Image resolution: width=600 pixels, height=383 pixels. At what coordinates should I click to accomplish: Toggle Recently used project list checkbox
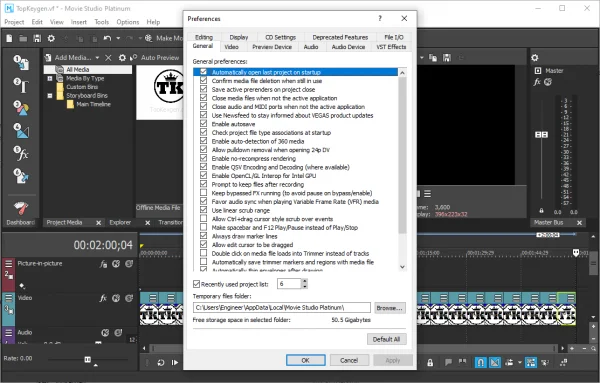[x=196, y=284]
